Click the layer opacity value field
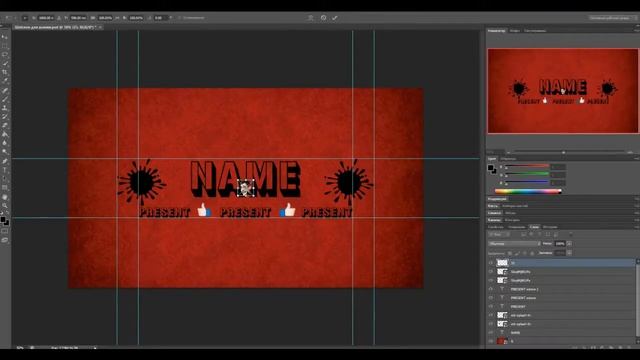640x360 pixels. click(560, 244)
